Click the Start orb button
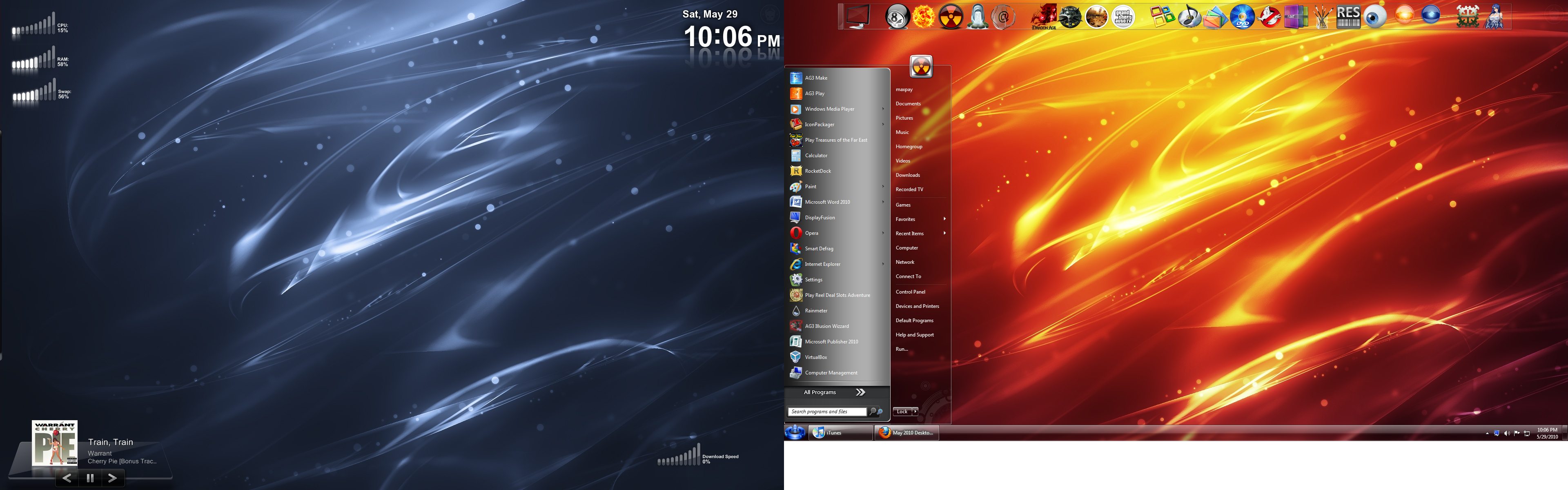The width and height of the screenshot is (1568, 490). point(795,433)
